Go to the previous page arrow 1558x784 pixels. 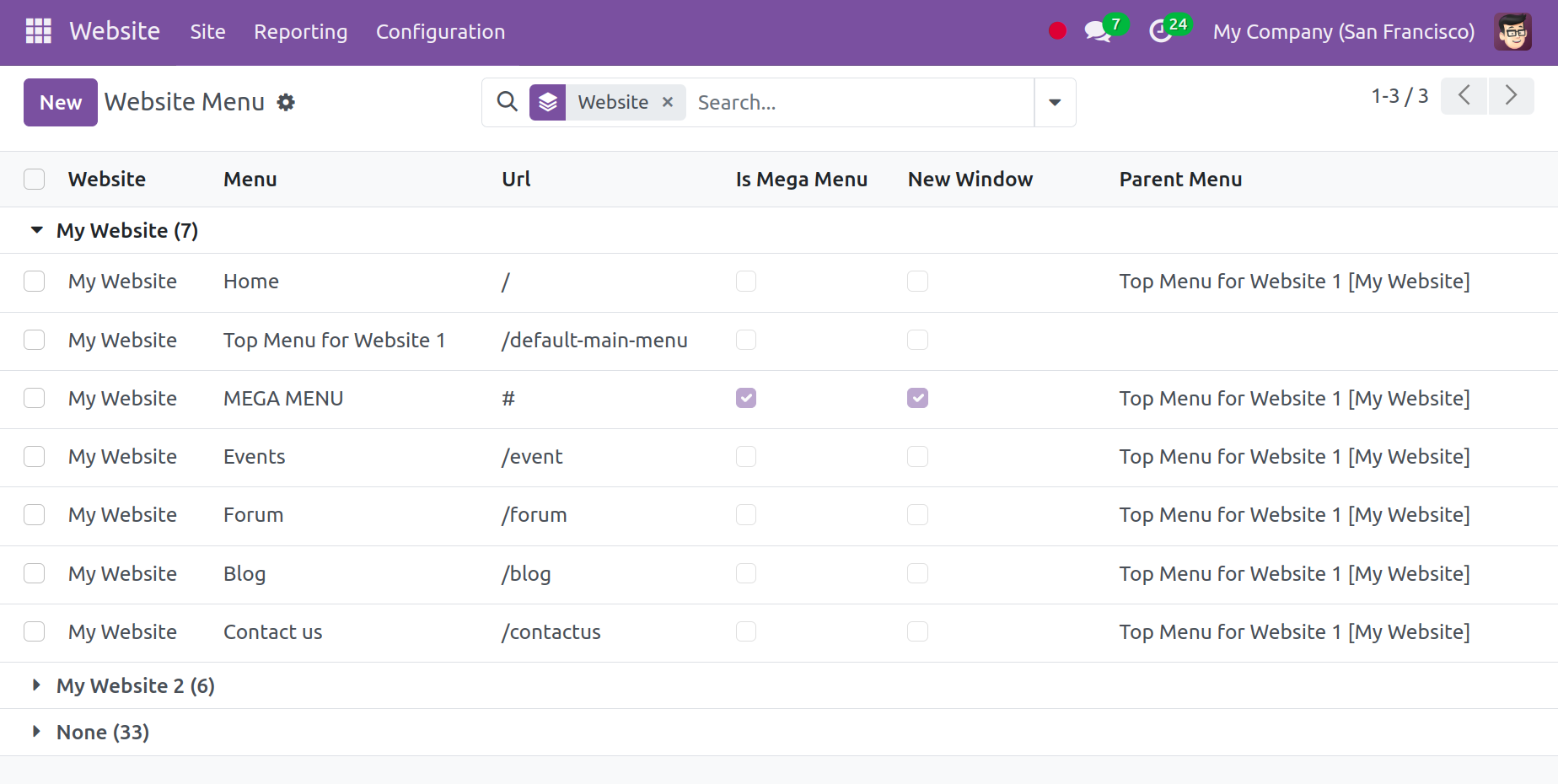pyautogui.click(x=1464, y=96)
